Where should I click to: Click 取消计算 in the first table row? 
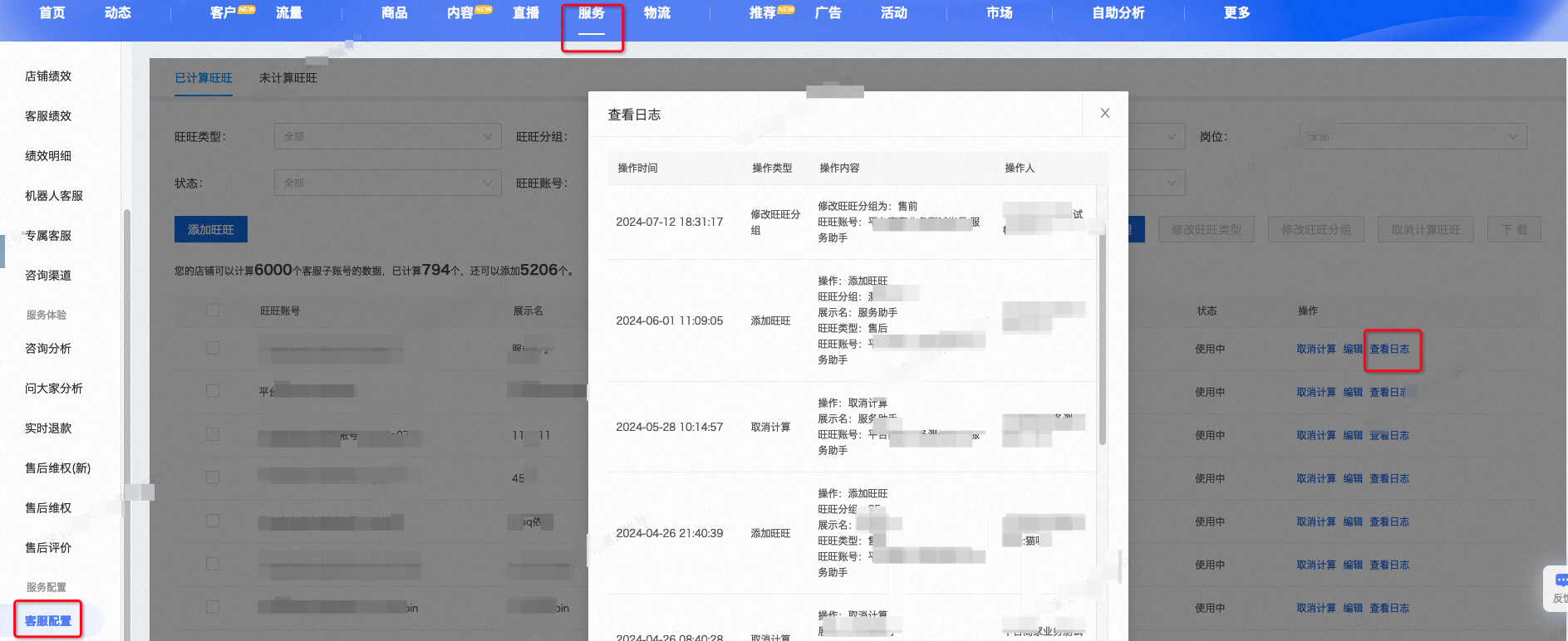[x=1316, y=350]
